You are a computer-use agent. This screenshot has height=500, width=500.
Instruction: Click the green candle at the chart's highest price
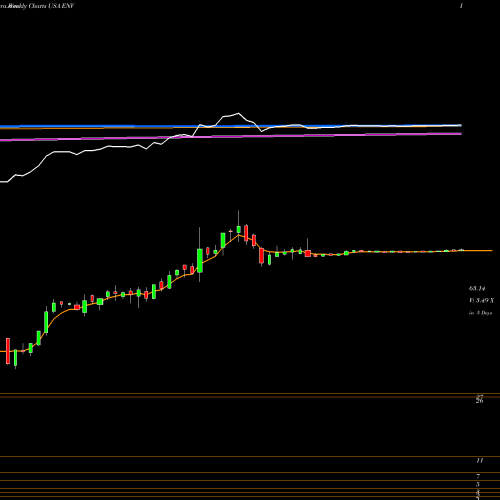[239, 229]
